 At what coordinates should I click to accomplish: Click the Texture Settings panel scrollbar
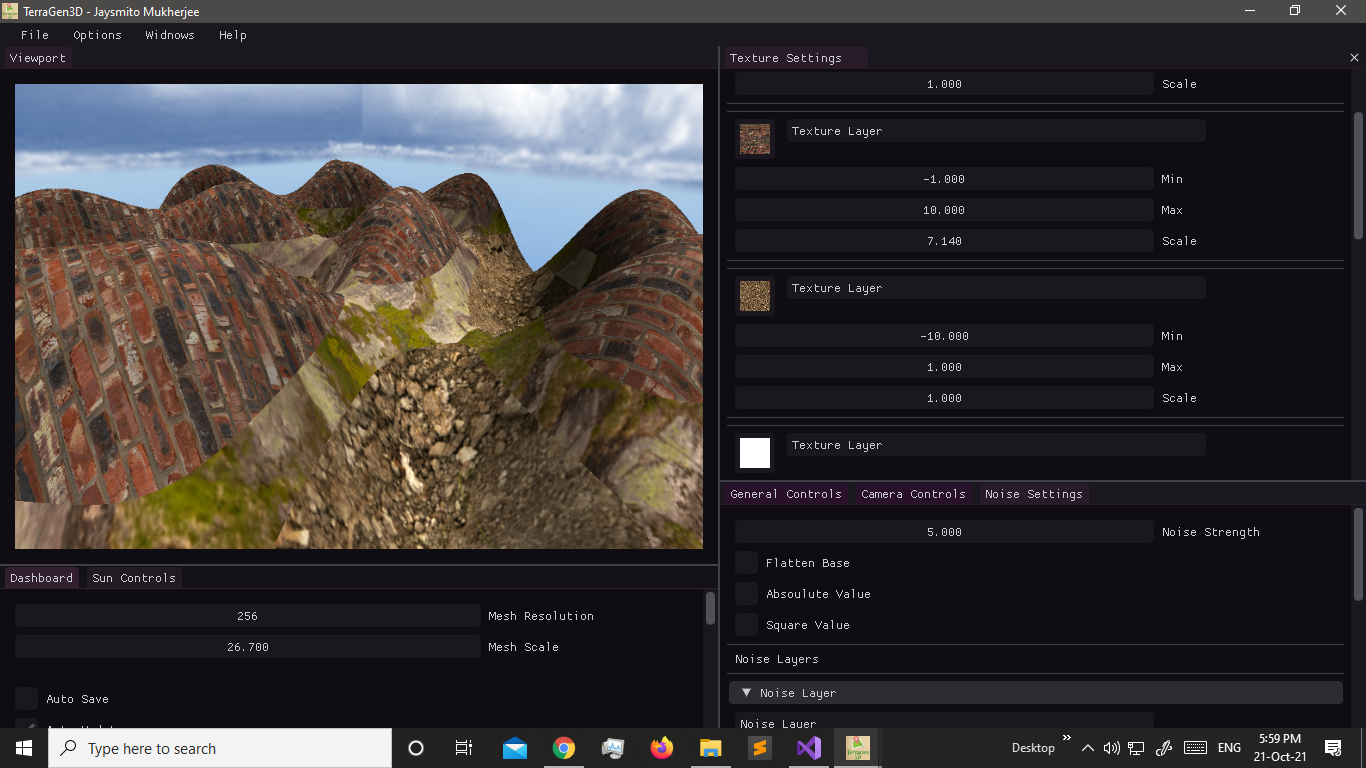coord(1358,175)
